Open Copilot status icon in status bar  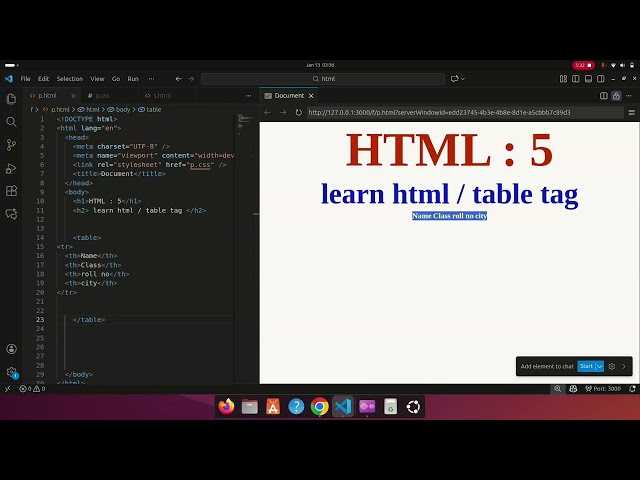pyautogui.click(x=573, y=389)
